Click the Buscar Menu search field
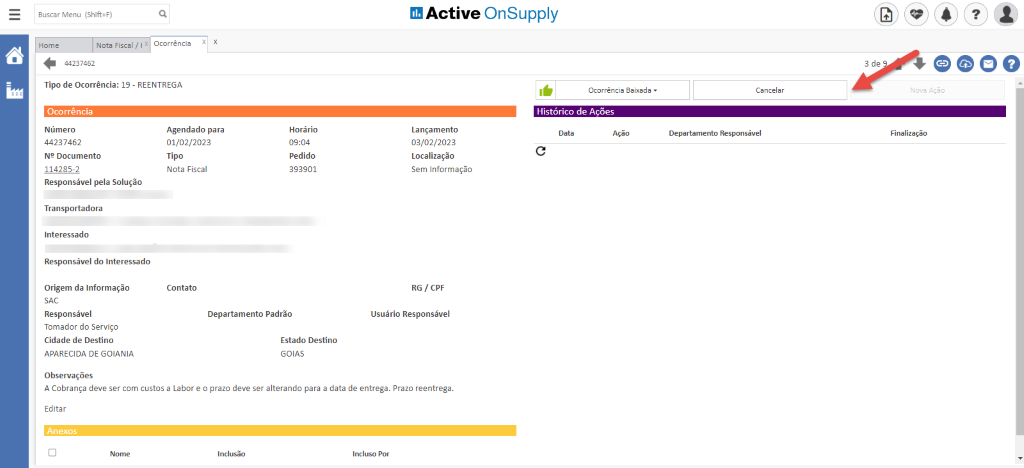The width and height of the screenshot is (1024, 468). 94,15
